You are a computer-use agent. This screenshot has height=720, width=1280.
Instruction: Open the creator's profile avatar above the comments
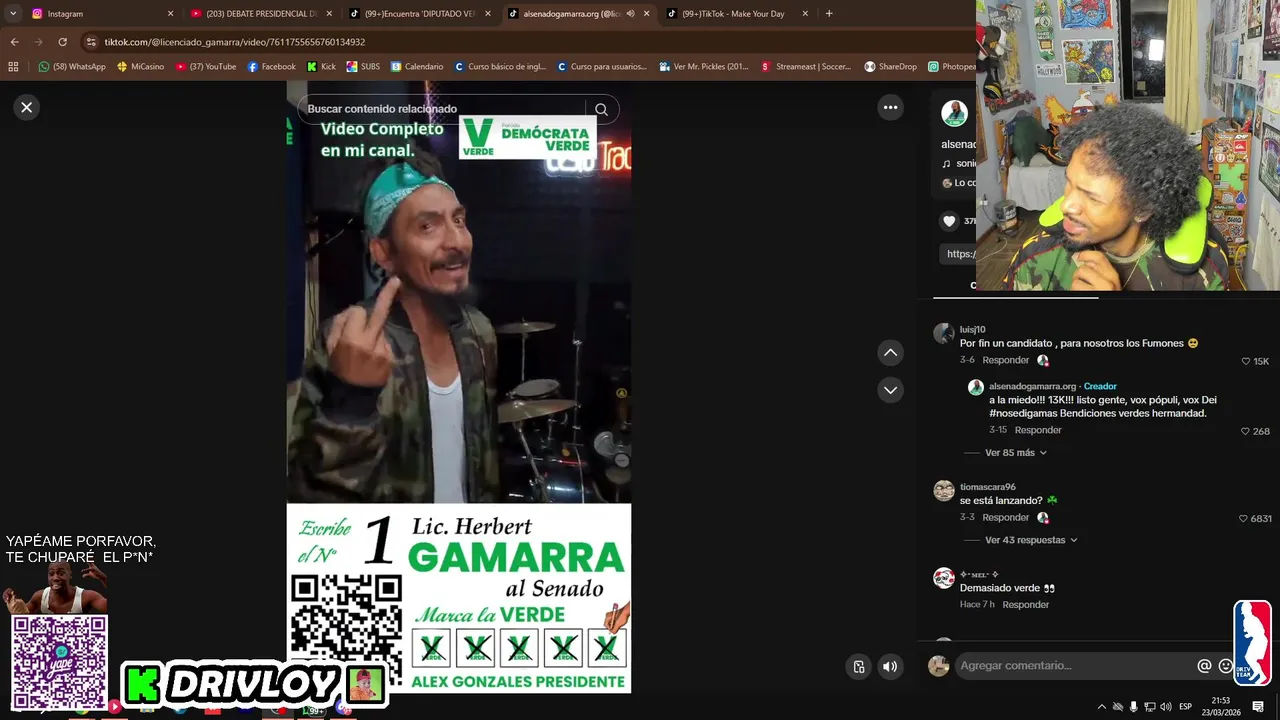[954, 113]
